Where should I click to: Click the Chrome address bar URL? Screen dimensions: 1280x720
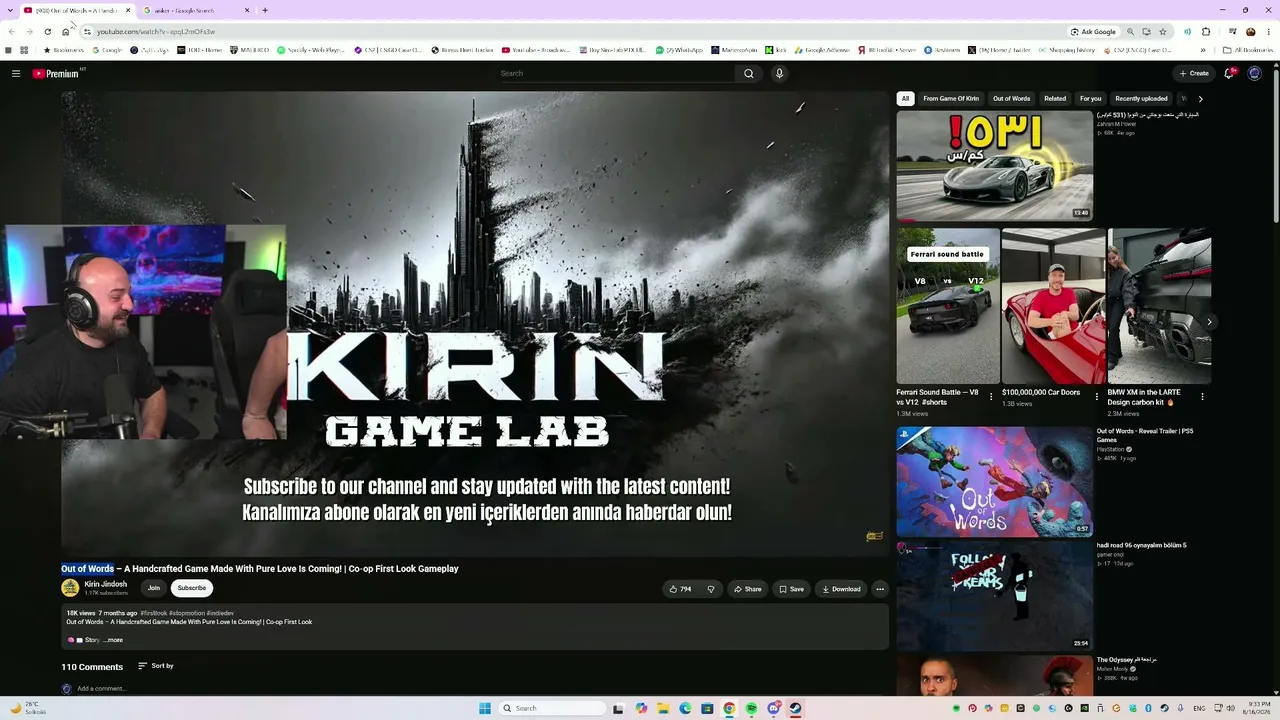coord(156,32)
